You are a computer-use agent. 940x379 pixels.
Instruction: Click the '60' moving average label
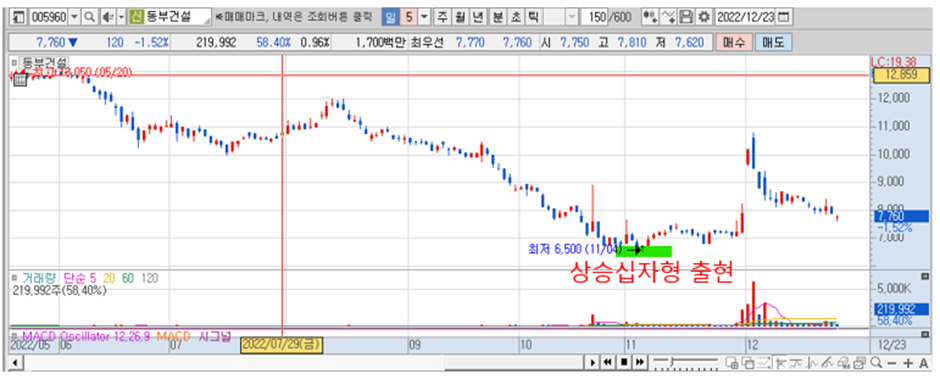tap(128, 279)
